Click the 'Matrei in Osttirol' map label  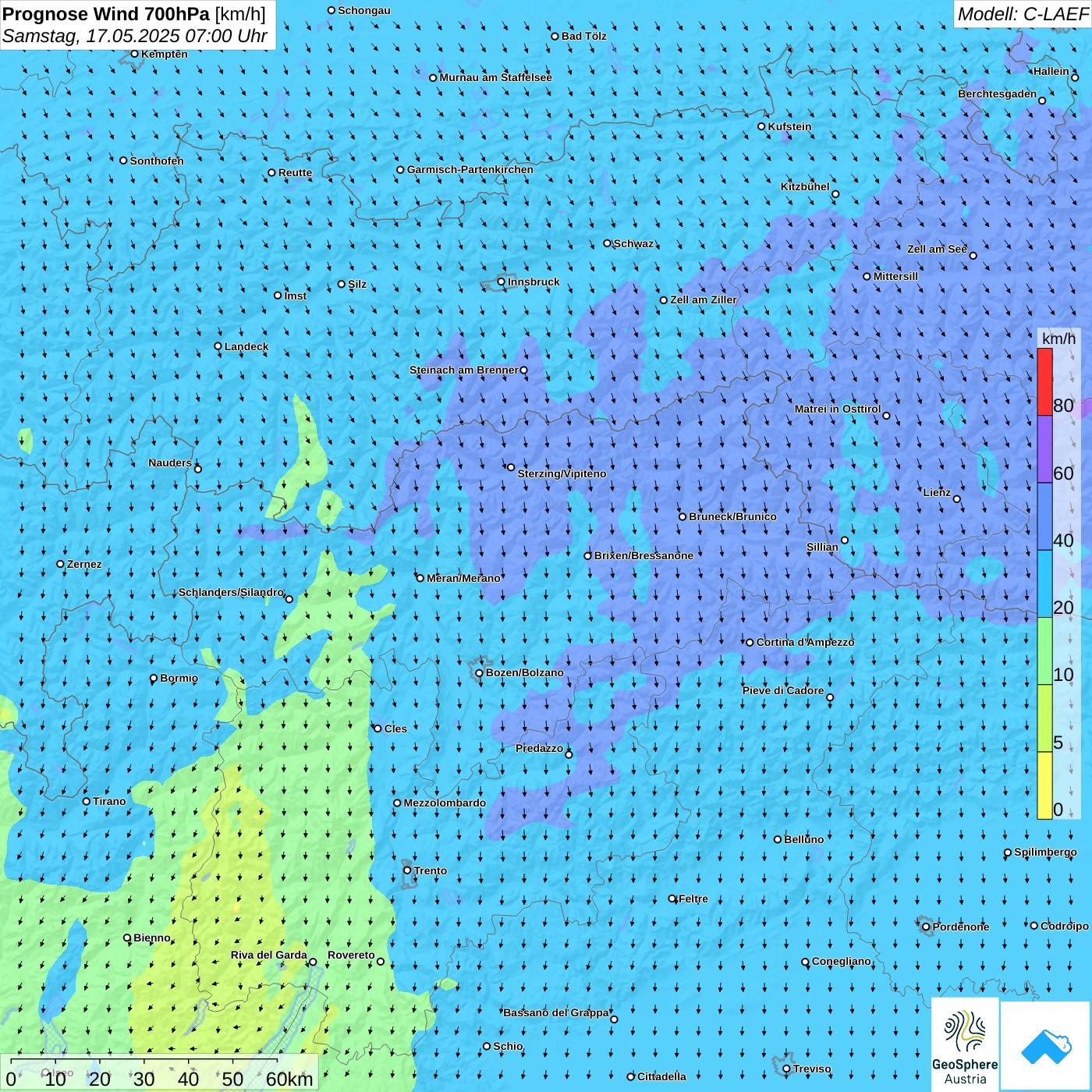click(838, 409)
